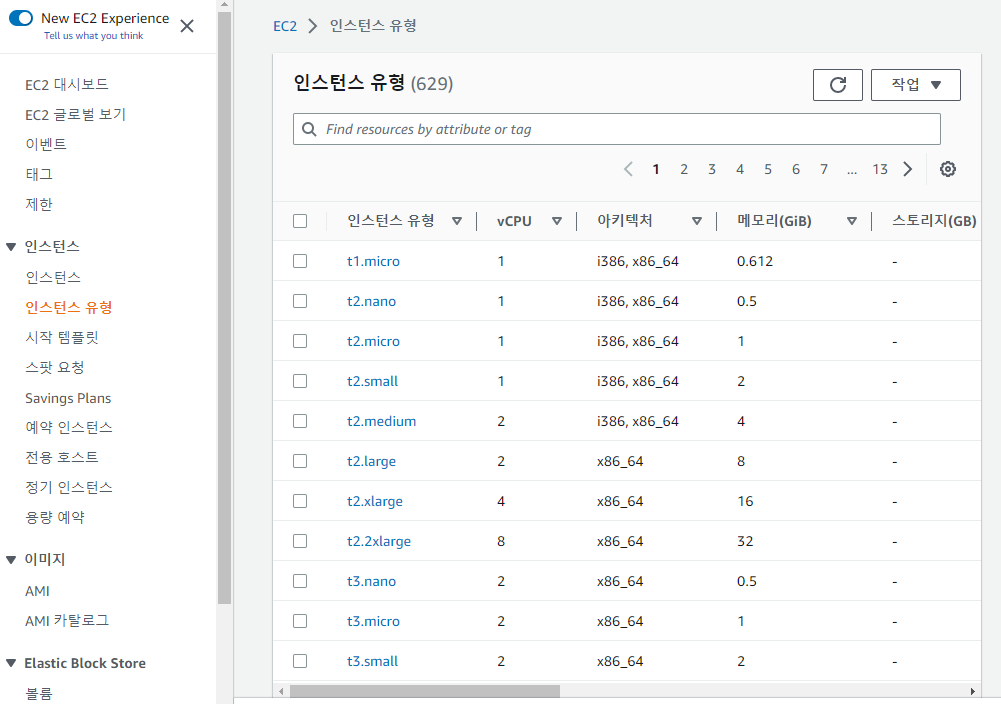Click Tell us what you think link
The width and height of the screenshot is (1001, 704).
tap(94, 36)
